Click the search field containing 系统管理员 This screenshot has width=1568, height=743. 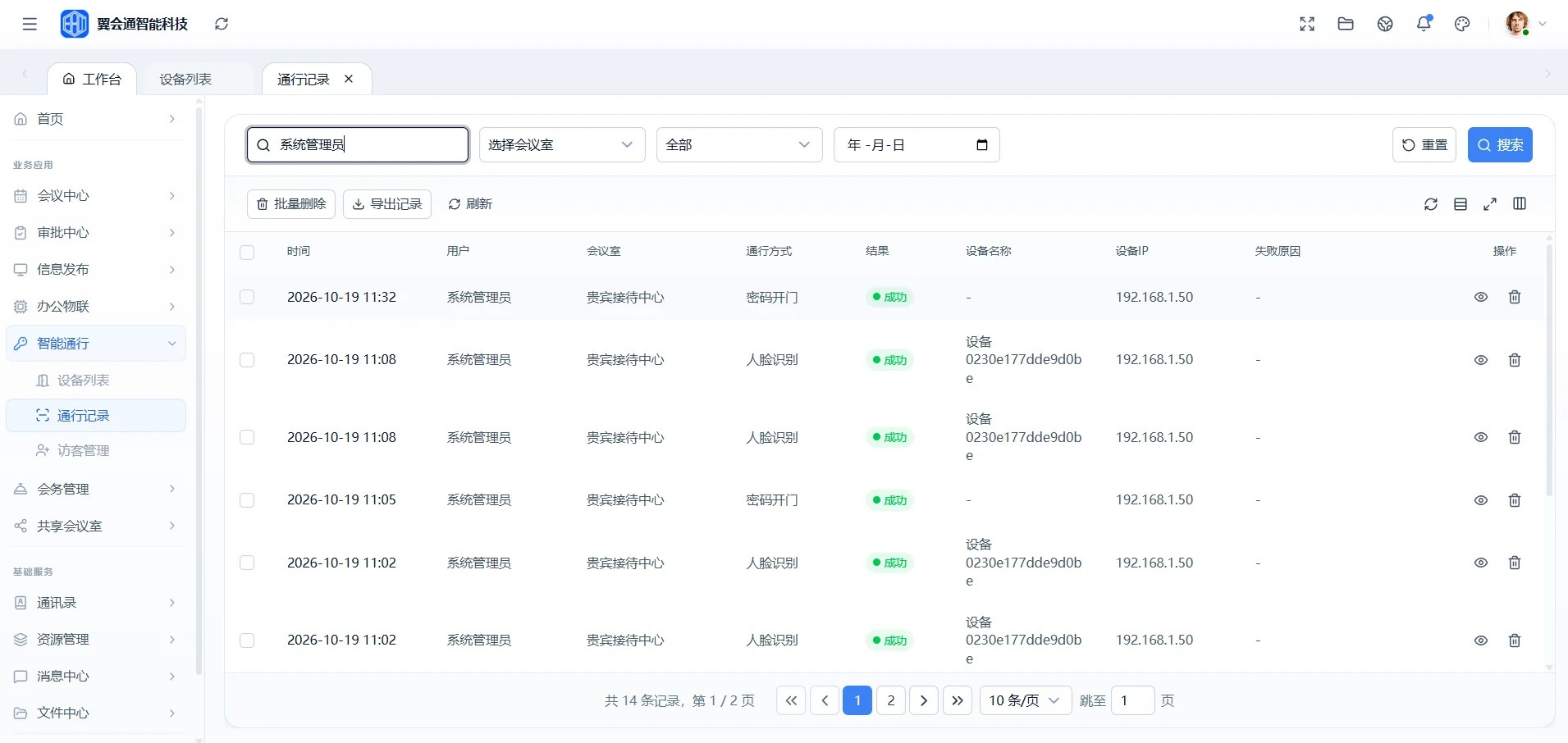tap(358, 145)
